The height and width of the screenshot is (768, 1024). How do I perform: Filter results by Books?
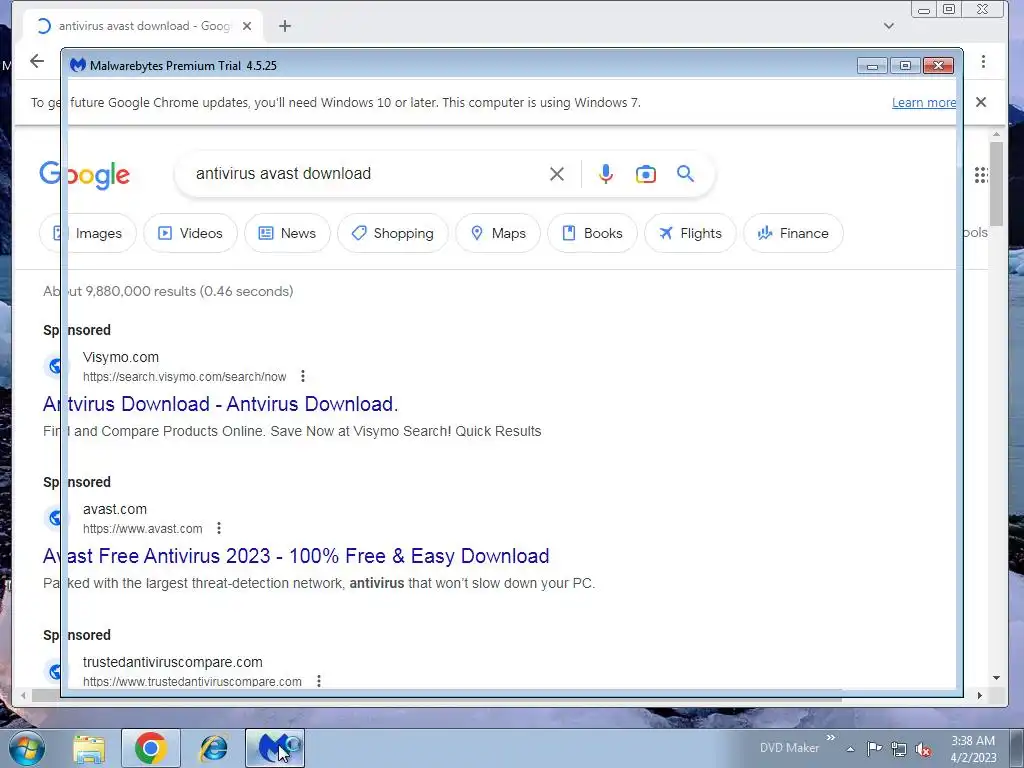(x=592, y=233)
